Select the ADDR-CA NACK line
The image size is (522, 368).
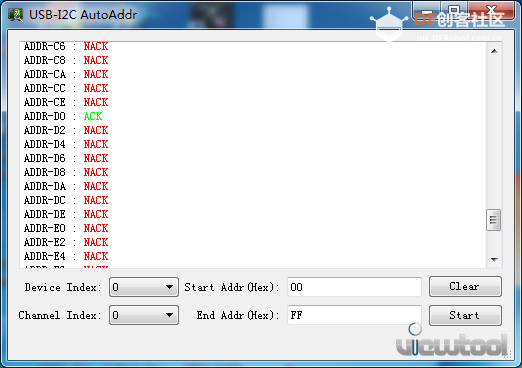[66, 74]
